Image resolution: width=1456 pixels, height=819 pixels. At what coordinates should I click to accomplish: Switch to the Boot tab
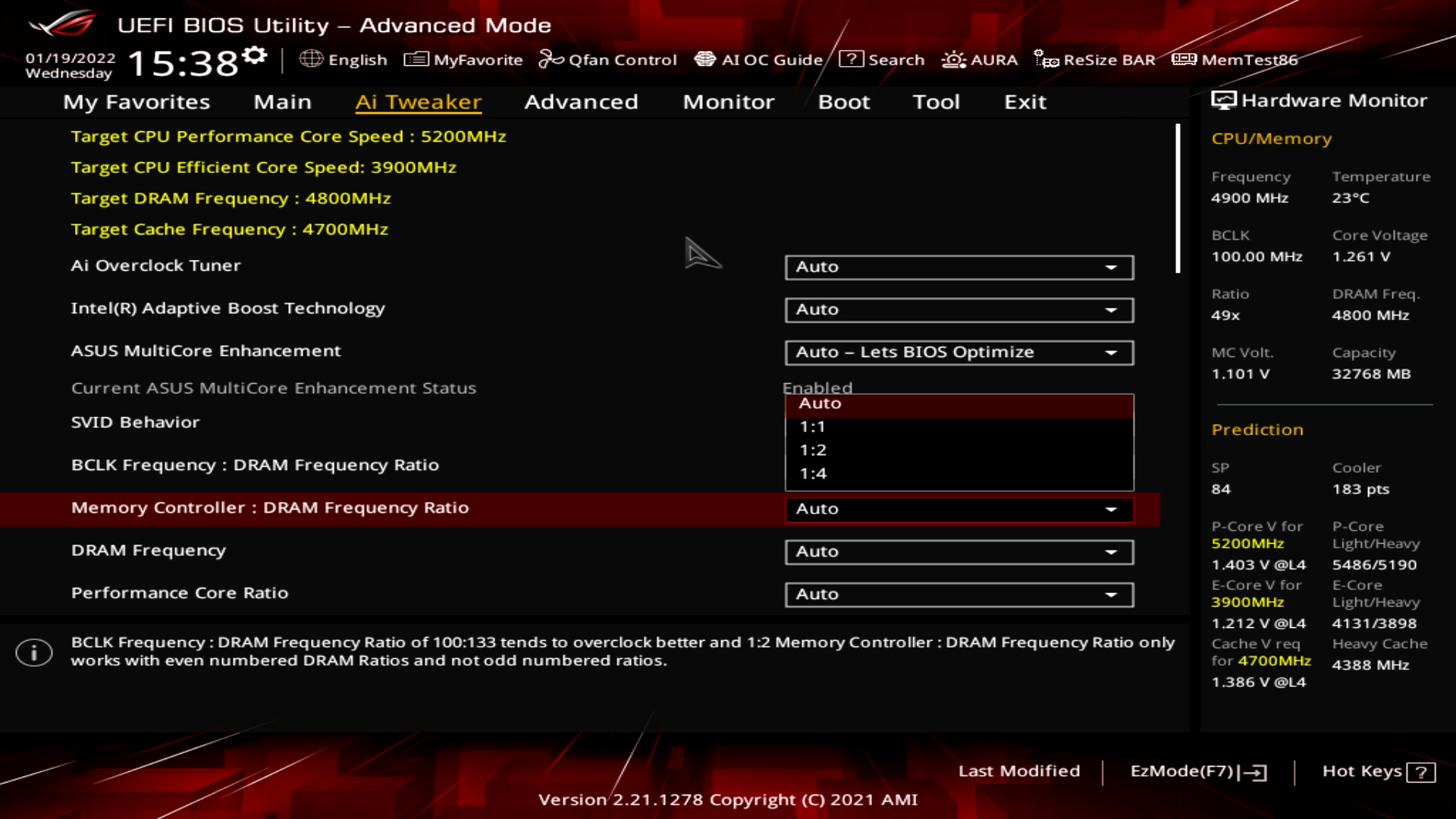pyautogui.click(x=844, y=102)
